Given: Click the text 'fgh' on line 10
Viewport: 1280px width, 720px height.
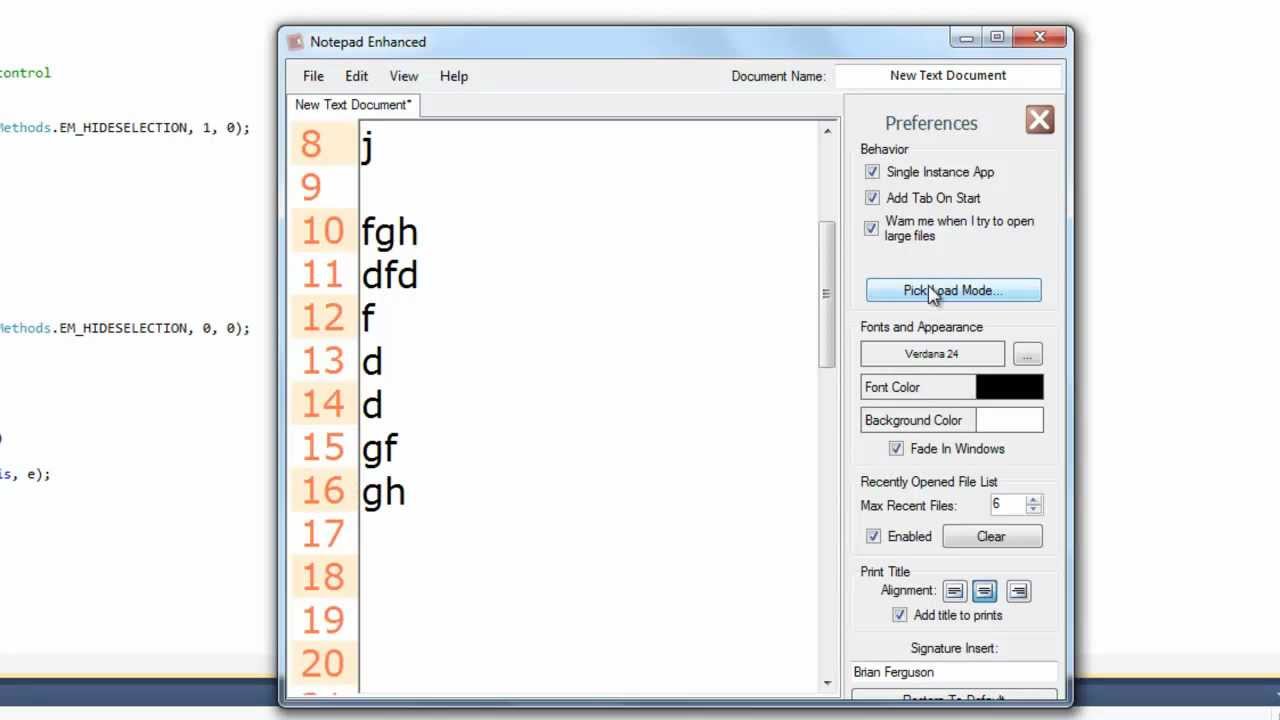Looking at the screenshot, I should 390,232.
